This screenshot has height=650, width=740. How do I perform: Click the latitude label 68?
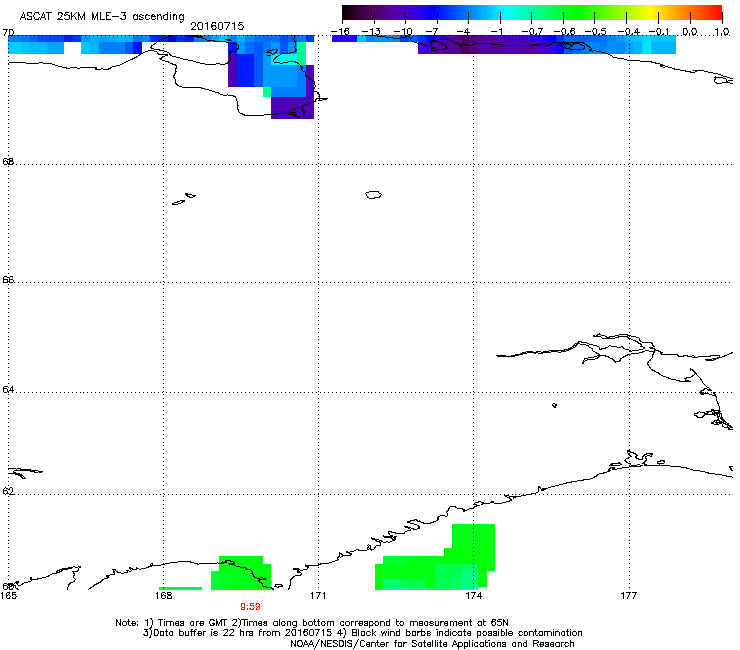pos(8,161)
